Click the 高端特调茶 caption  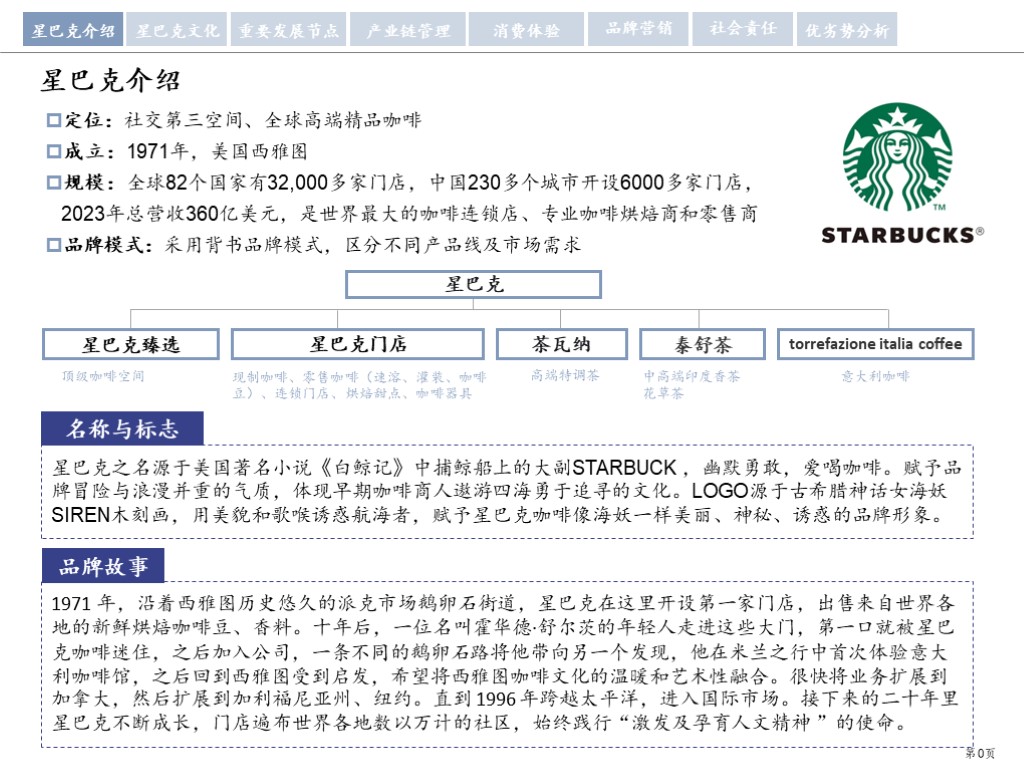[565, 376]
